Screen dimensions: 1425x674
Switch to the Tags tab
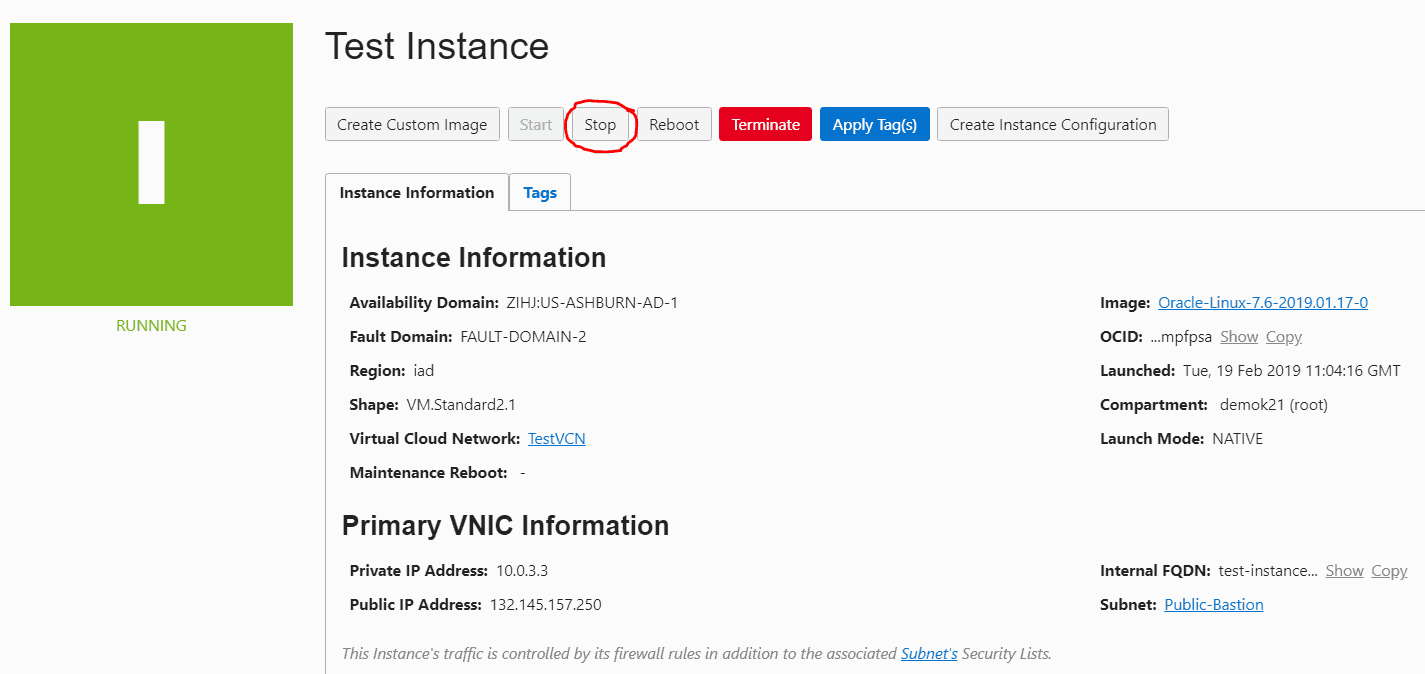pyautogui.click(x=540, y=192)
